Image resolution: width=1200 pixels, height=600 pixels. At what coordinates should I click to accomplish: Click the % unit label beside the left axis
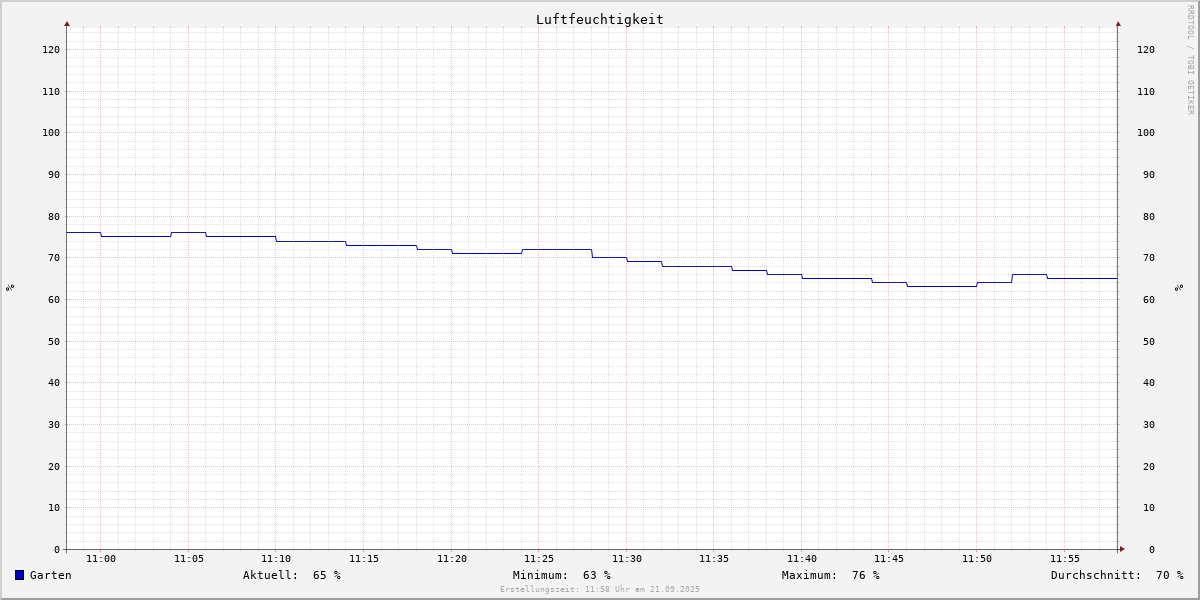point(10,287)
